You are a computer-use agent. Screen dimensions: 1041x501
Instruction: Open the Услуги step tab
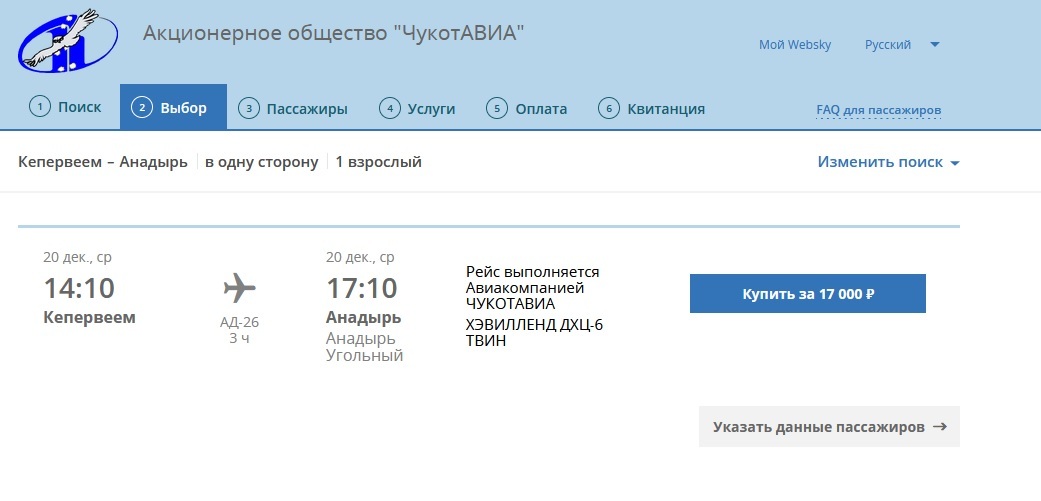click(417, 108)
